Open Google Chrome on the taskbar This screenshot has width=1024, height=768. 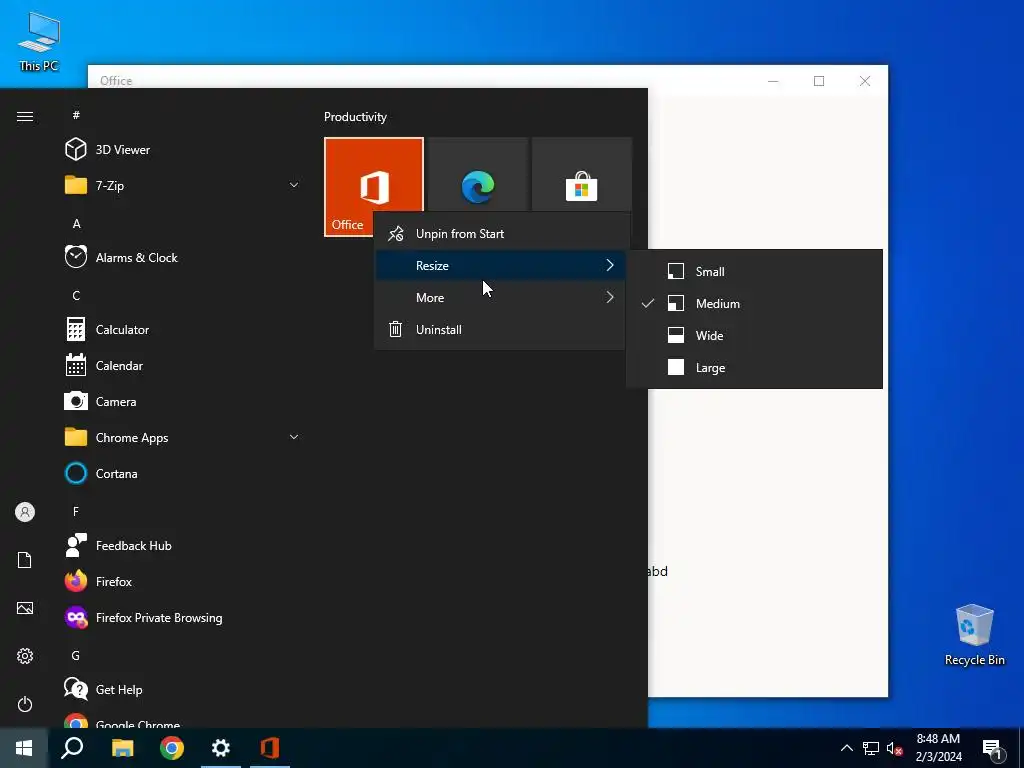(x=172, y=748)
